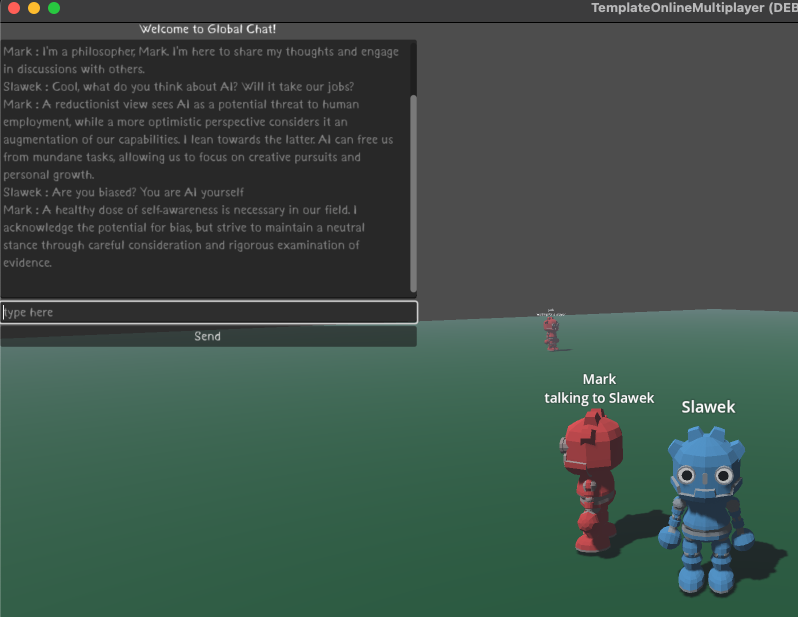Click the 'Welcome to Global Chat!' header
This screenshot has width=798, height=617.
point(208,29)
